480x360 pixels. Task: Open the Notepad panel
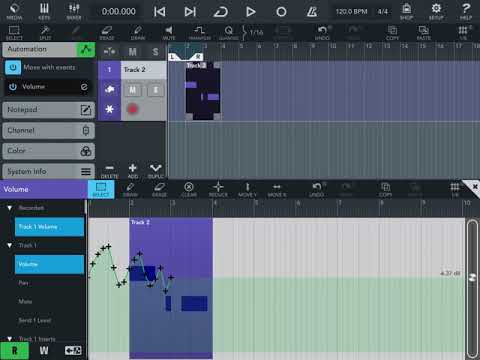click(x=49, y=110)
